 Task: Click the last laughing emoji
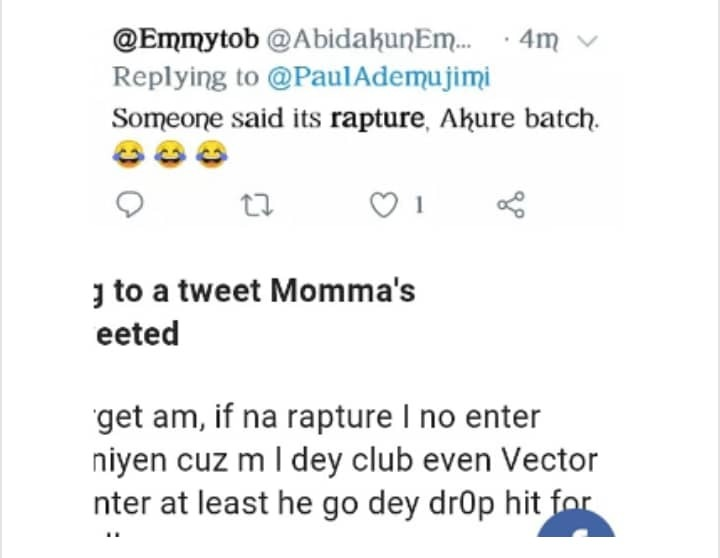tap(211, 155)
